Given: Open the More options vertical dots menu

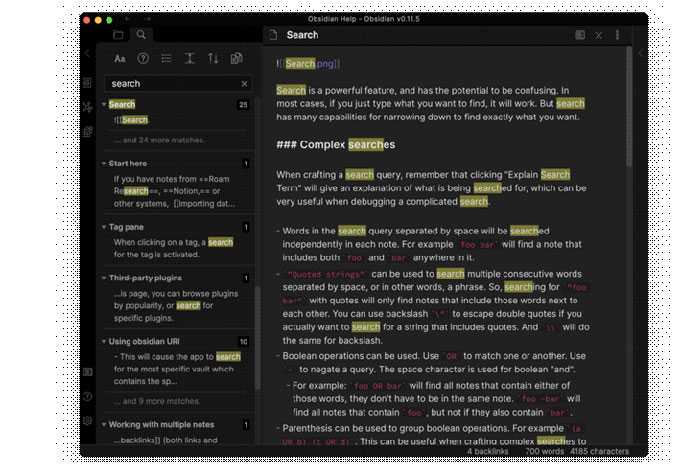Looking at the screenshot, I should pyautogui.click(x=617, y=35).
